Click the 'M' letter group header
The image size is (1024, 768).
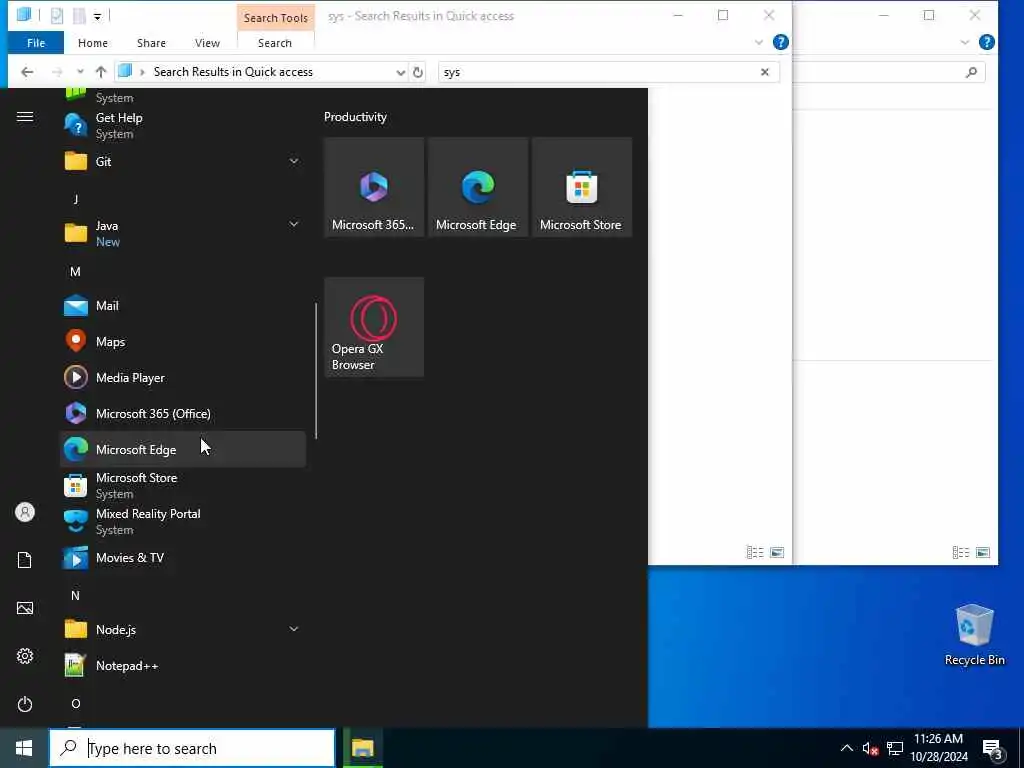pyautogui.click(x=75, y=272)
